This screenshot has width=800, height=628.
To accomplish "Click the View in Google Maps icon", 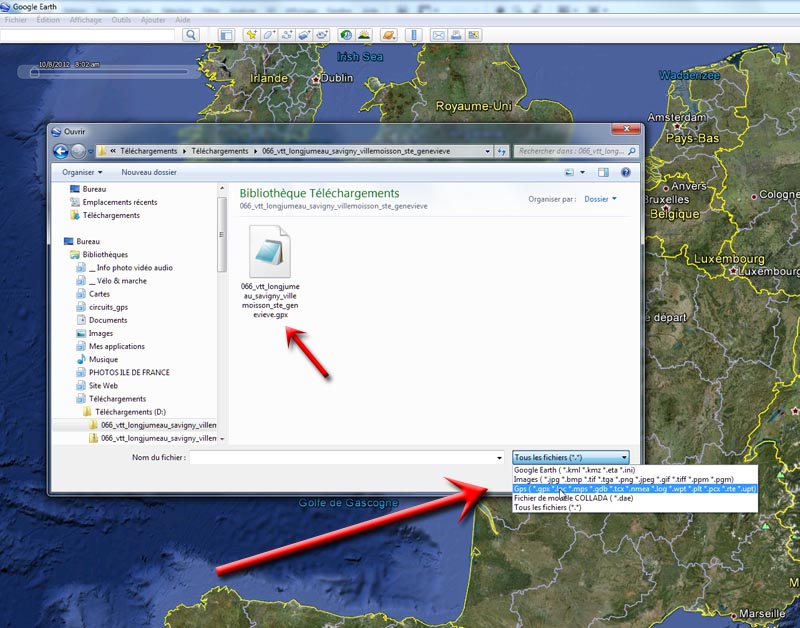I will pyautogui.click(x=473, y=35).
